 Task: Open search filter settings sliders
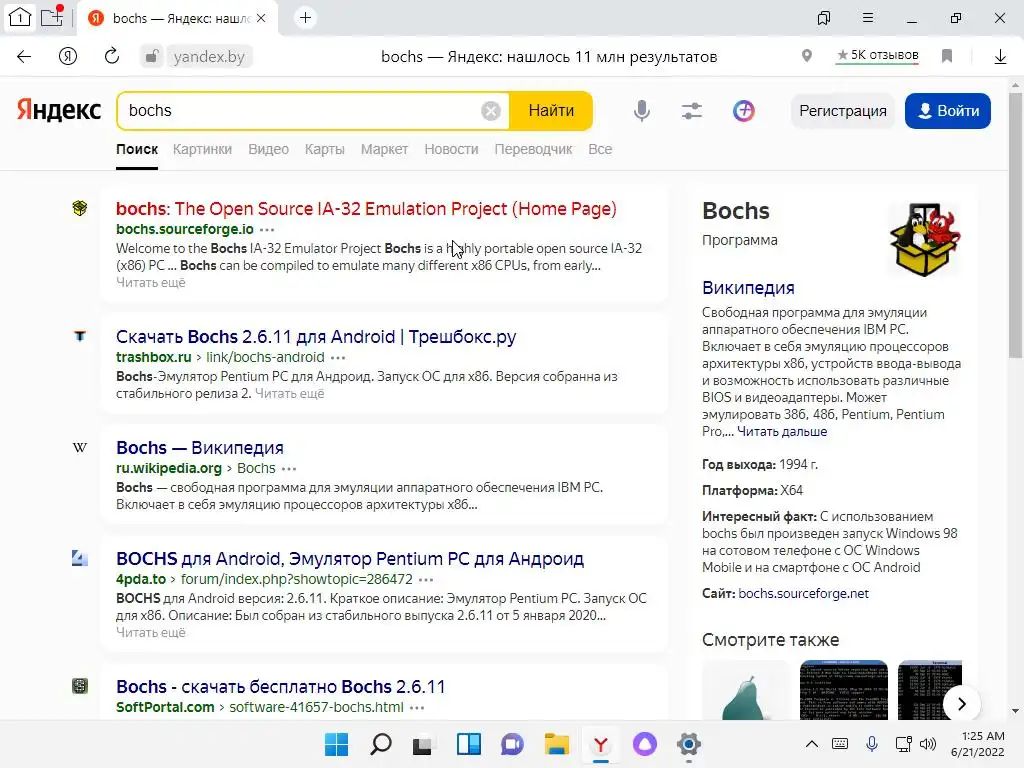click(x=692, y=111)
